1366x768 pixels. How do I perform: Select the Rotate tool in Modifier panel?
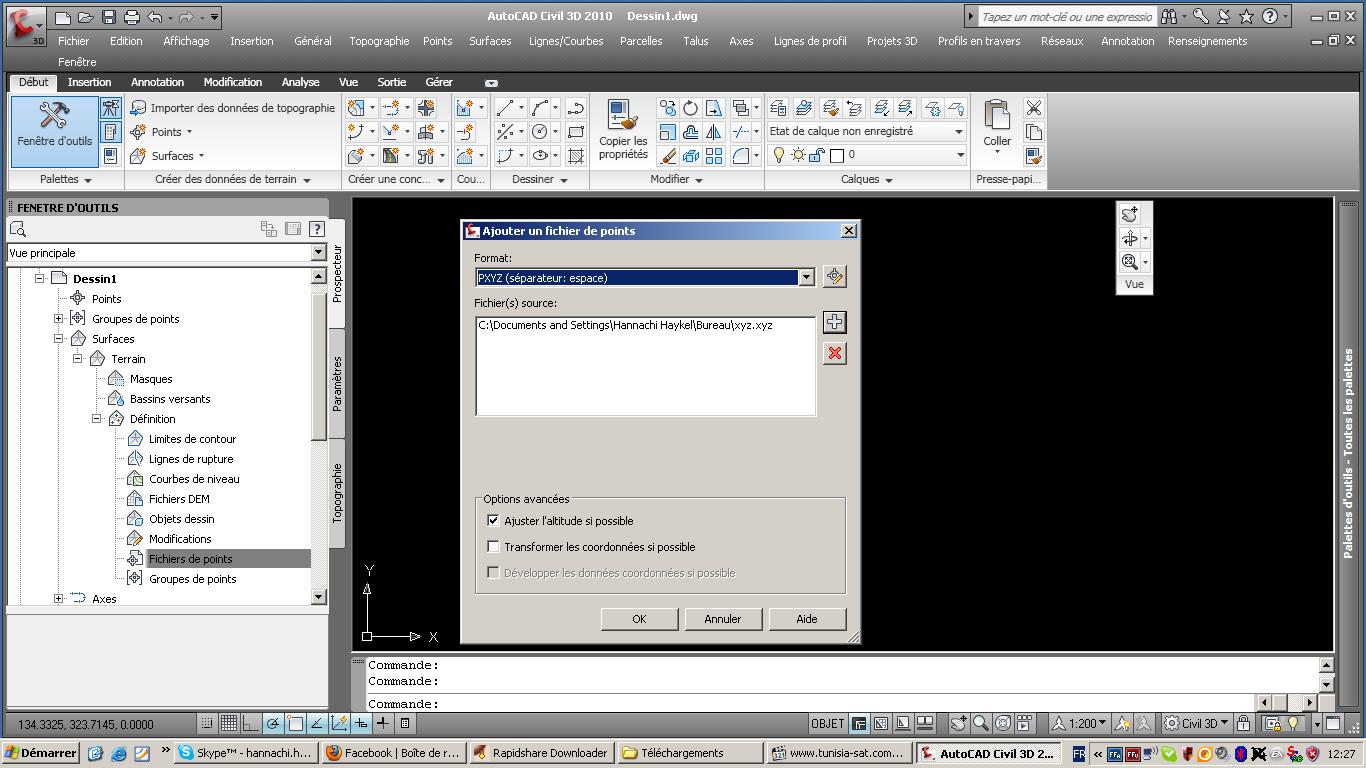tap(690, 107)
